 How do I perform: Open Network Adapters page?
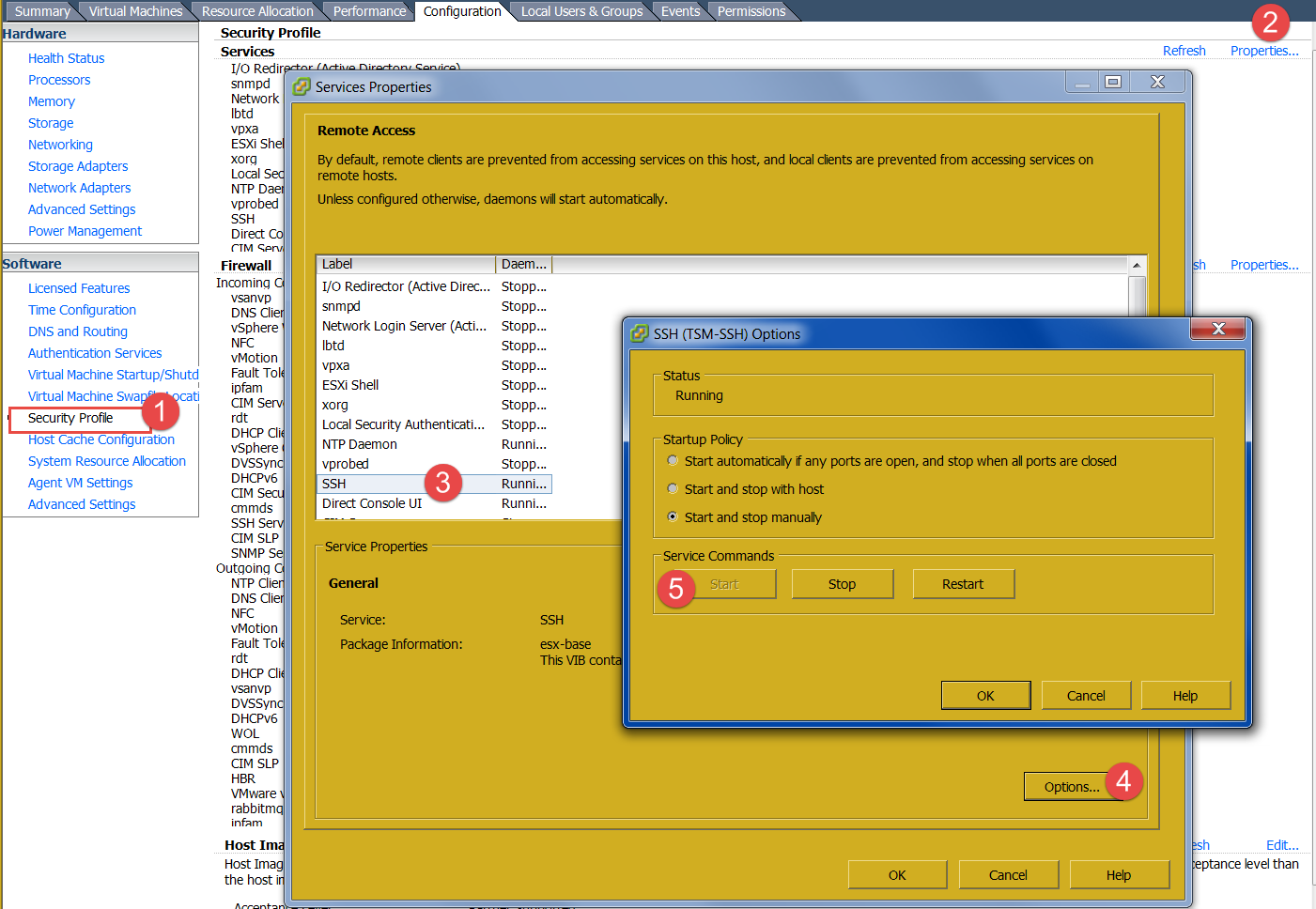click(x=79, y=188)
